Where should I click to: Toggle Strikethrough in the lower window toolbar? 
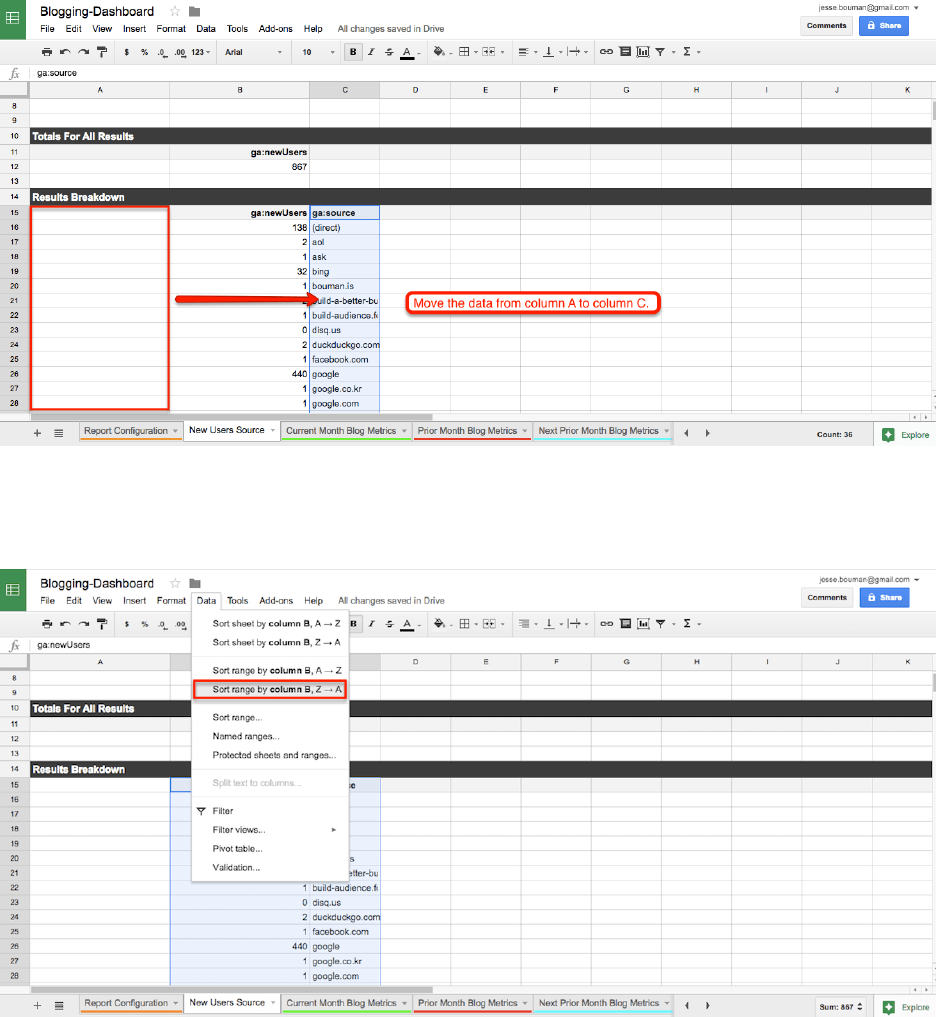tap(389, 624)
